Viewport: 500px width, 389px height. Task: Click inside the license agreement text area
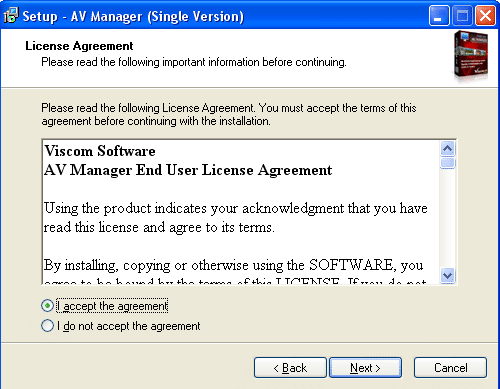pos(241,212)
